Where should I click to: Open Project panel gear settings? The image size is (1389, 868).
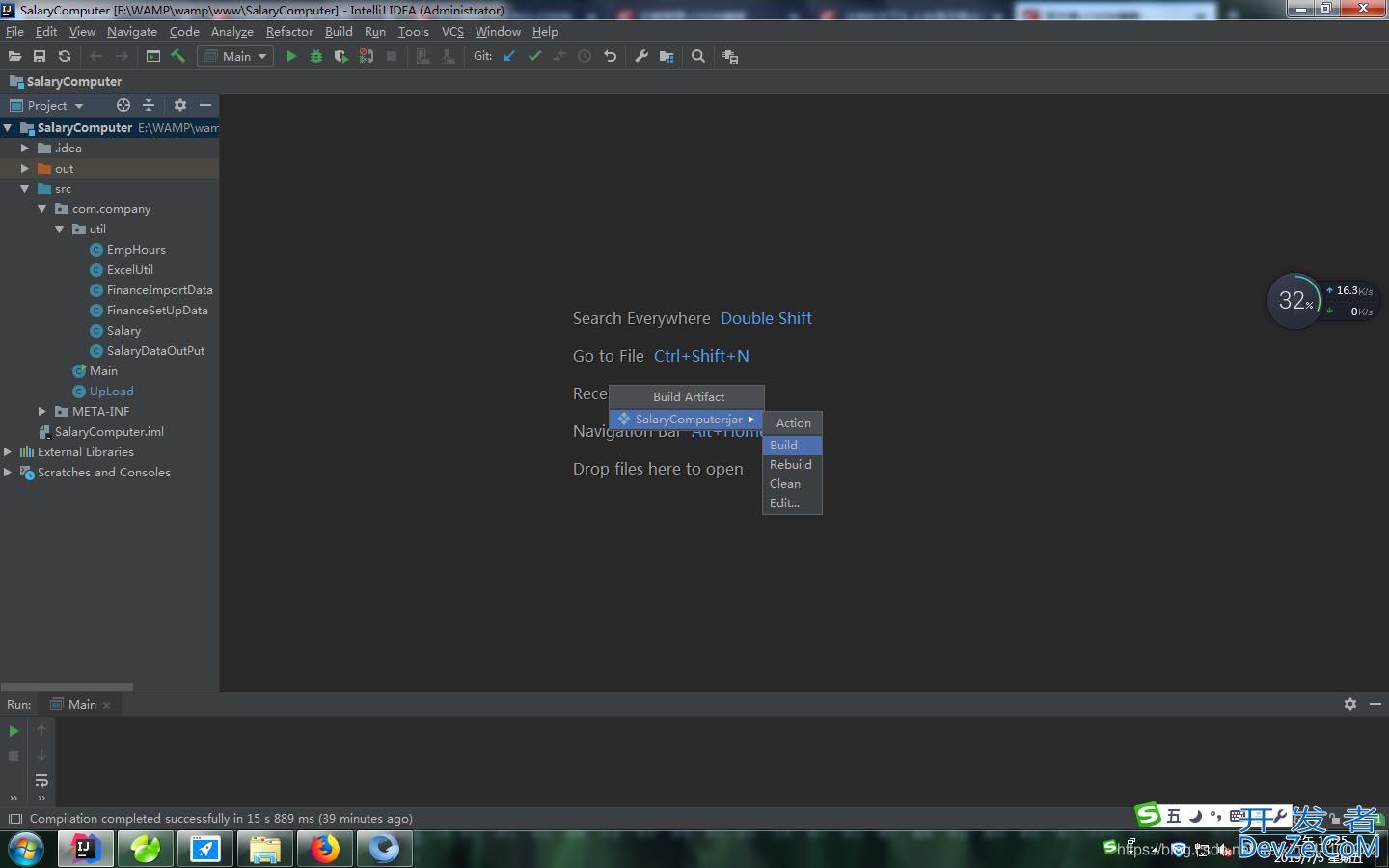tap(180, 105)
